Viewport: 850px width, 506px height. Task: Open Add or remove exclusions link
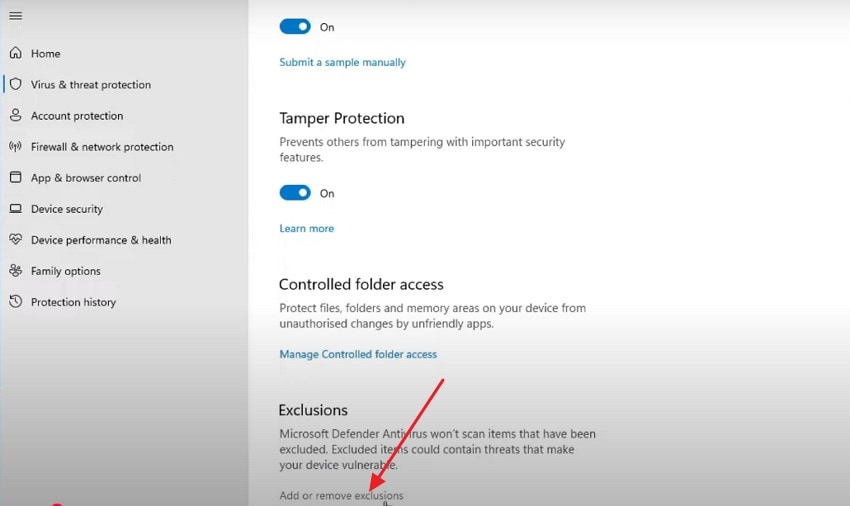341,495
